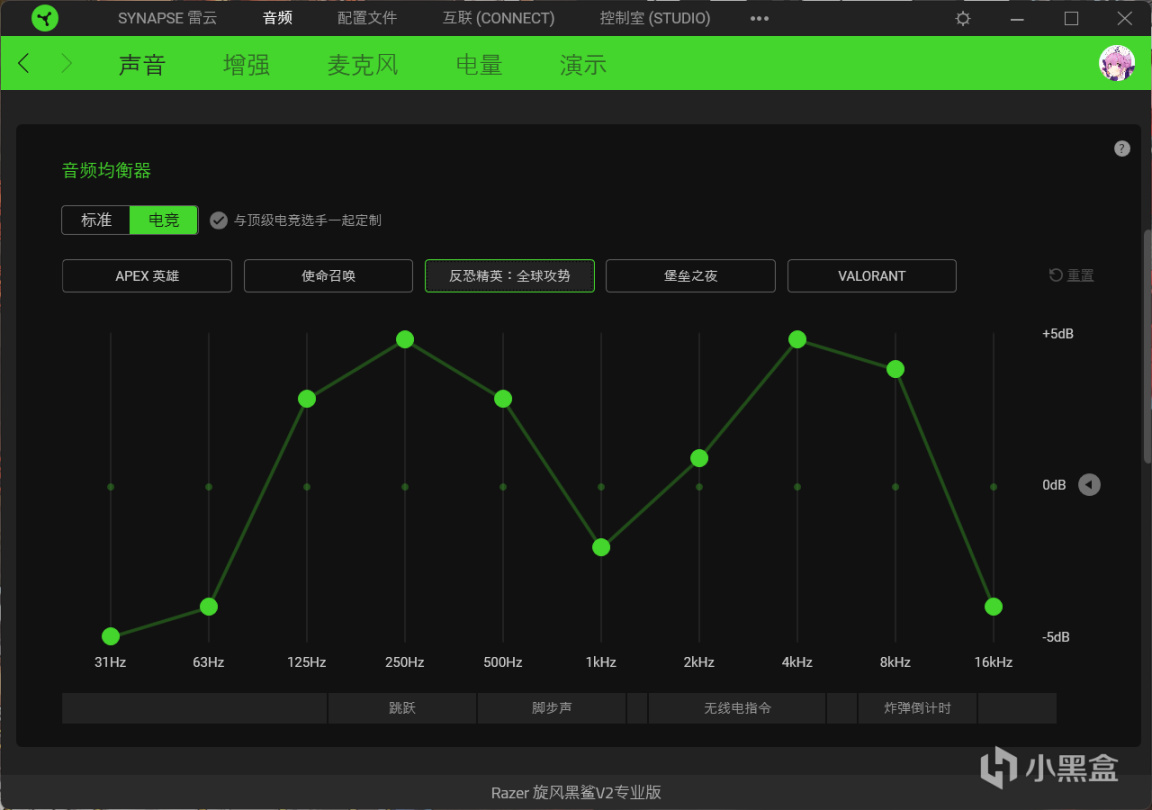
Task: Click the 跳跃 frequency range label
Action: point(402,708)
